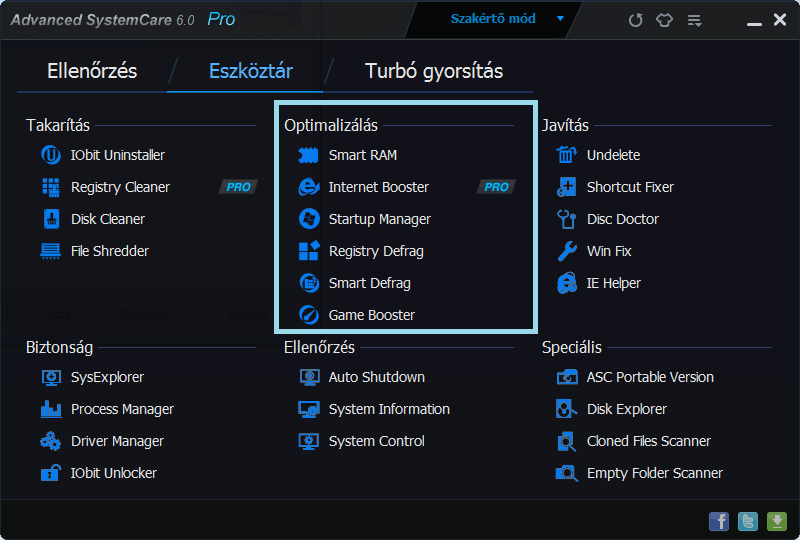Click the Disc Doctor stethoscope icon

click(x=566, y=219)
